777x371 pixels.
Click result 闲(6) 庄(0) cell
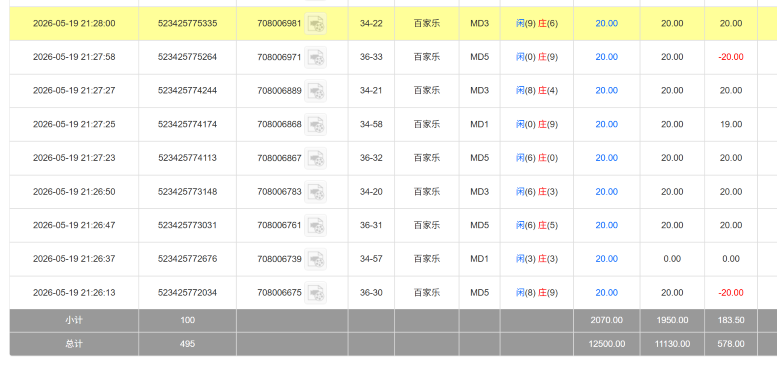(x=537, y=158)
